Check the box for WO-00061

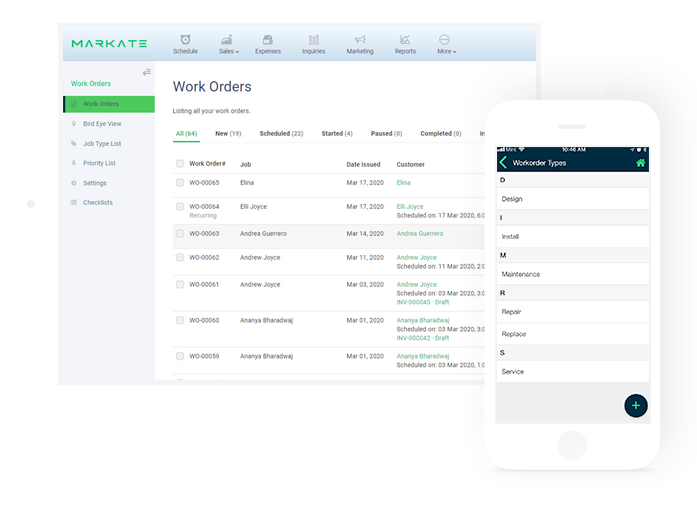click(x=180, y=284)
